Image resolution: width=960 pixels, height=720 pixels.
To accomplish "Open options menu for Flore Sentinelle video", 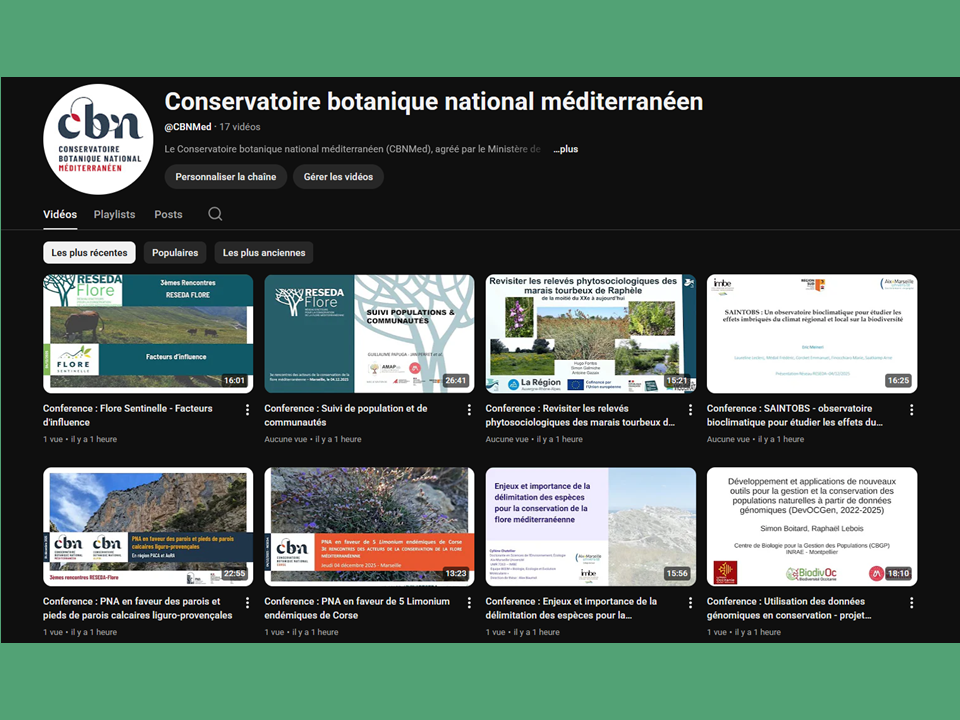I will click(x=247, y=409).
